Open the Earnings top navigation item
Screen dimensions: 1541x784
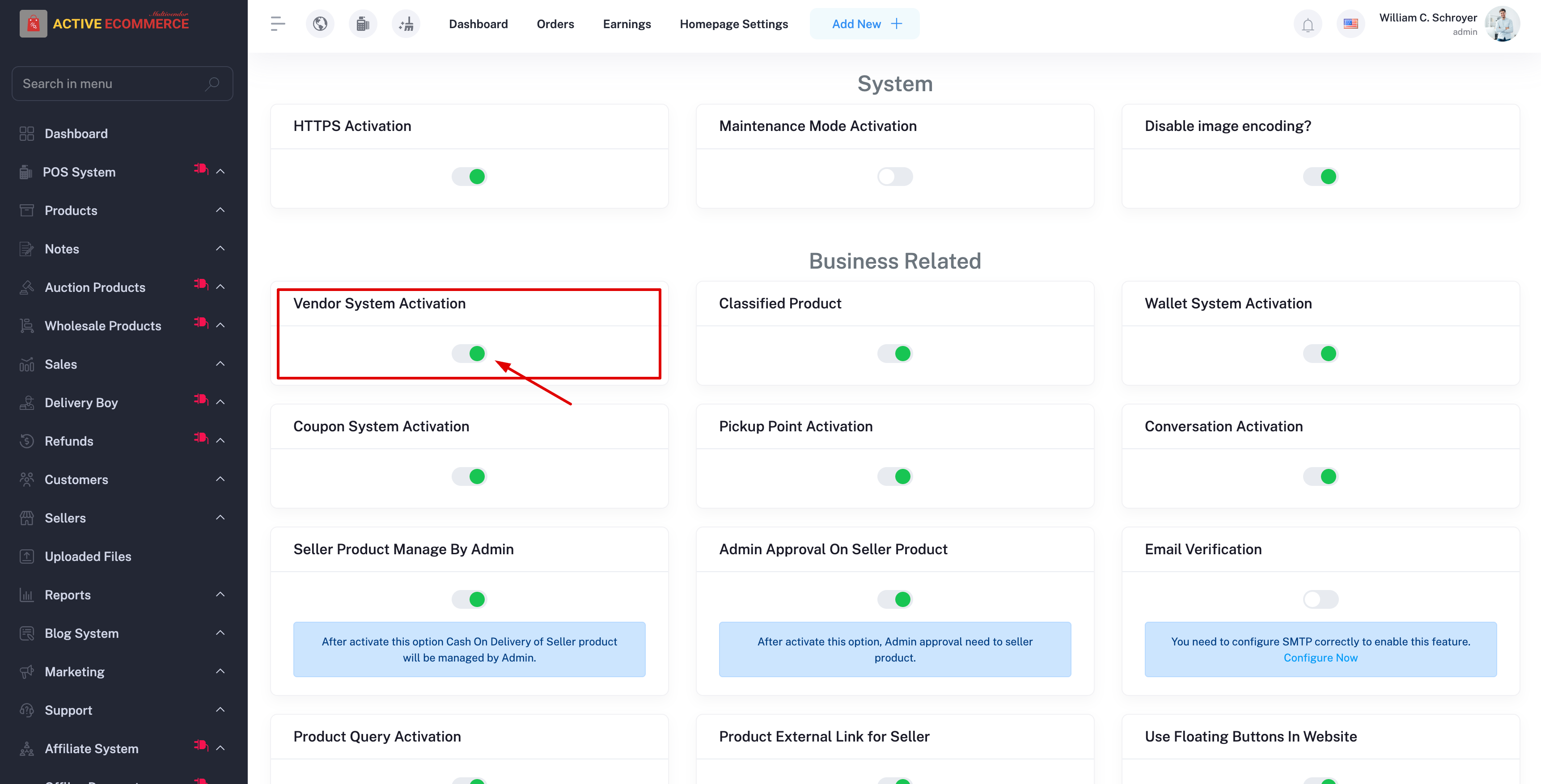point(627,24)
